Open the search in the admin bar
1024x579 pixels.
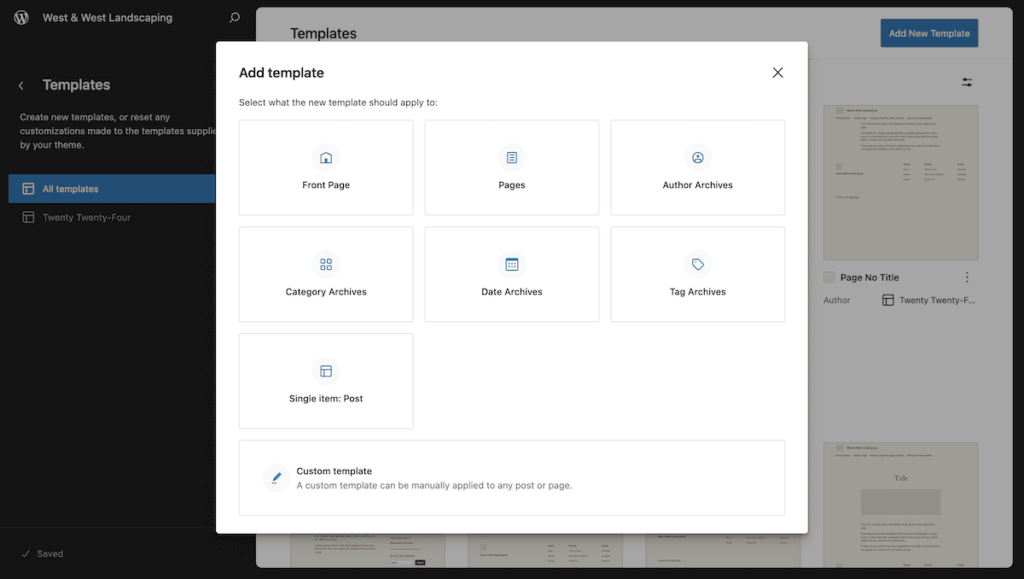pos(233,17)
